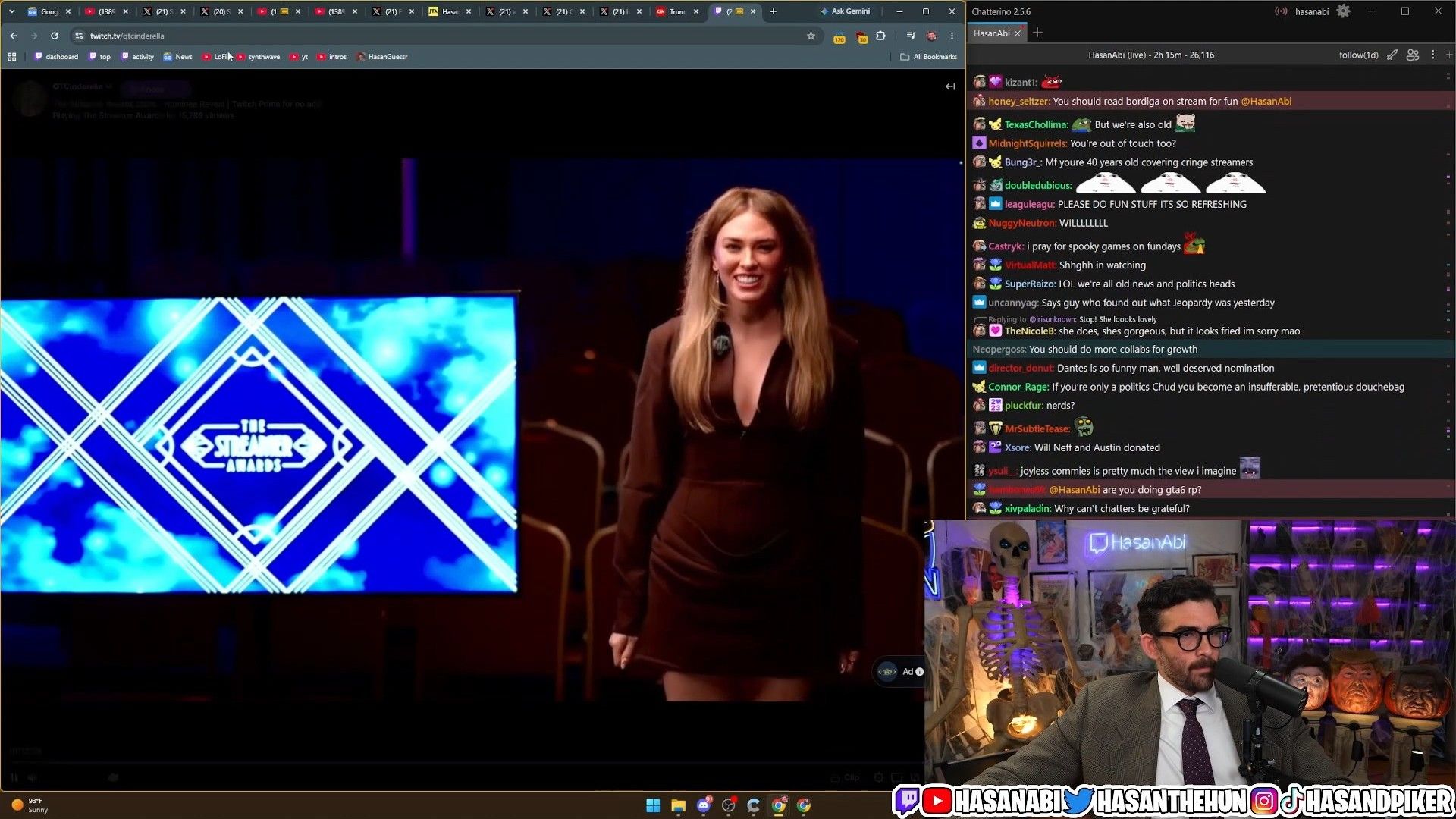
Task: Open the synthwave bookmark
Action: (259, 57)
